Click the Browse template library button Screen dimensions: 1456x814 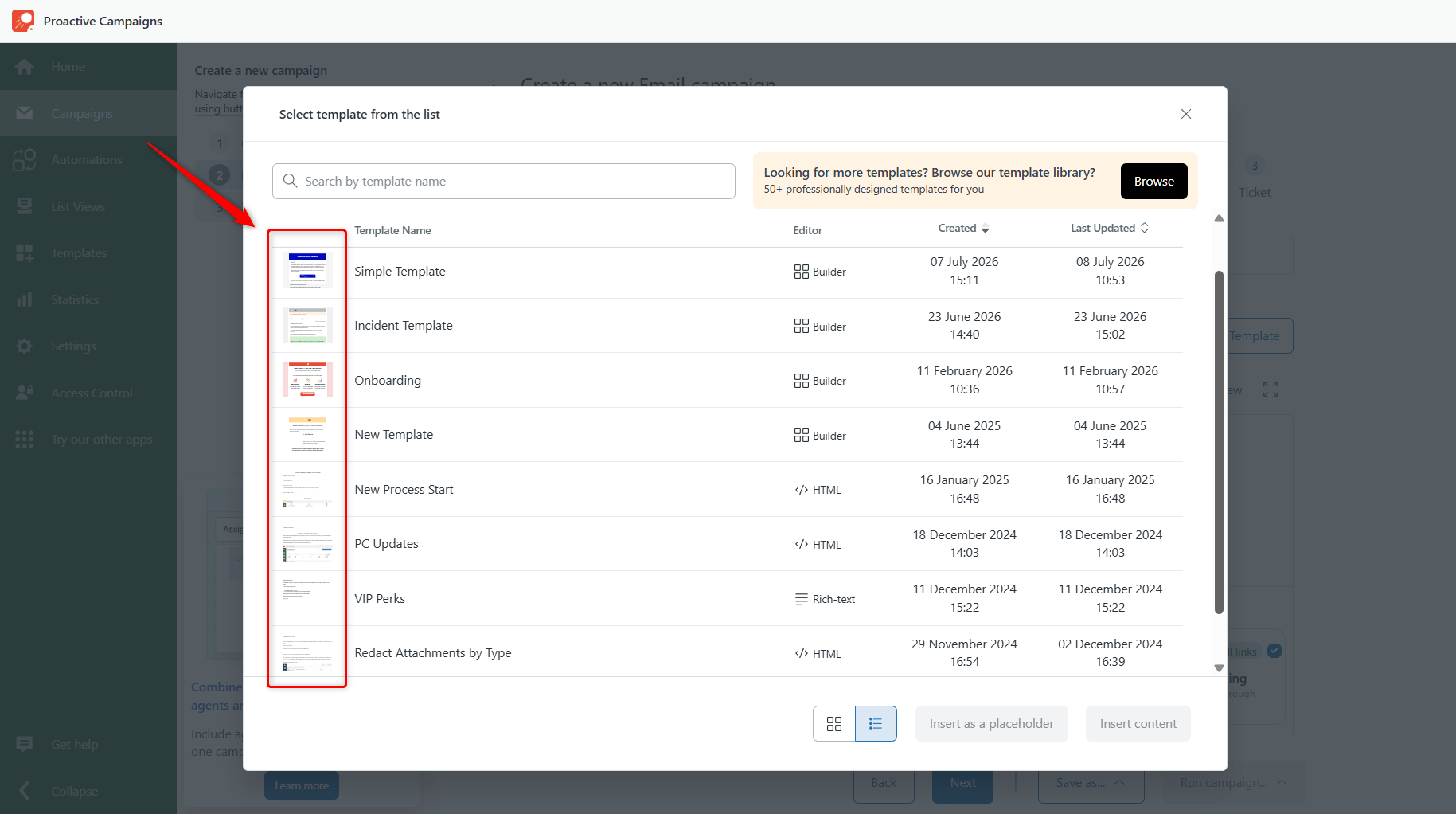1154,182
